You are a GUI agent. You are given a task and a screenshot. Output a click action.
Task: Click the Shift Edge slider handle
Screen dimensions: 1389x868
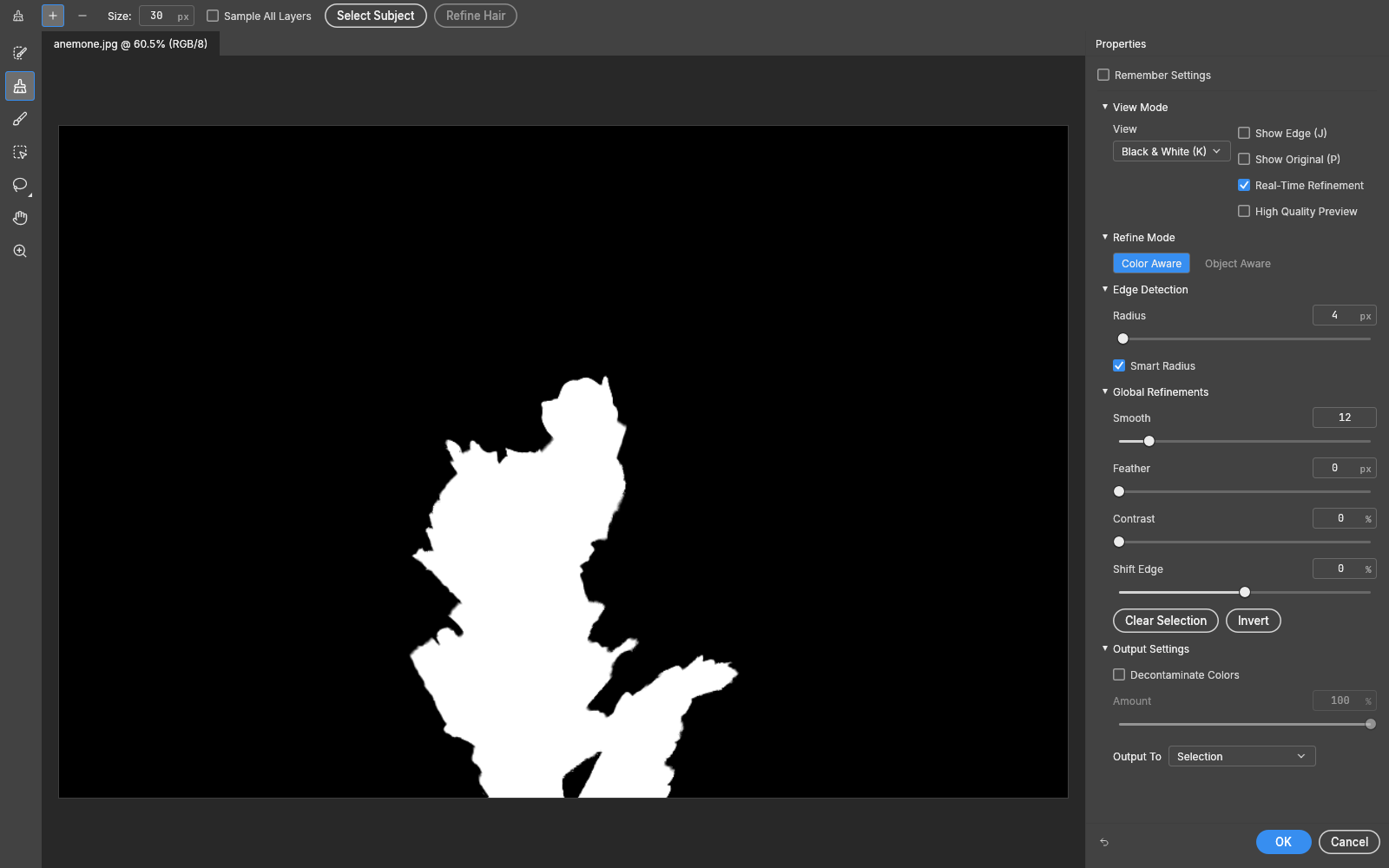[x=1245, y=592]
